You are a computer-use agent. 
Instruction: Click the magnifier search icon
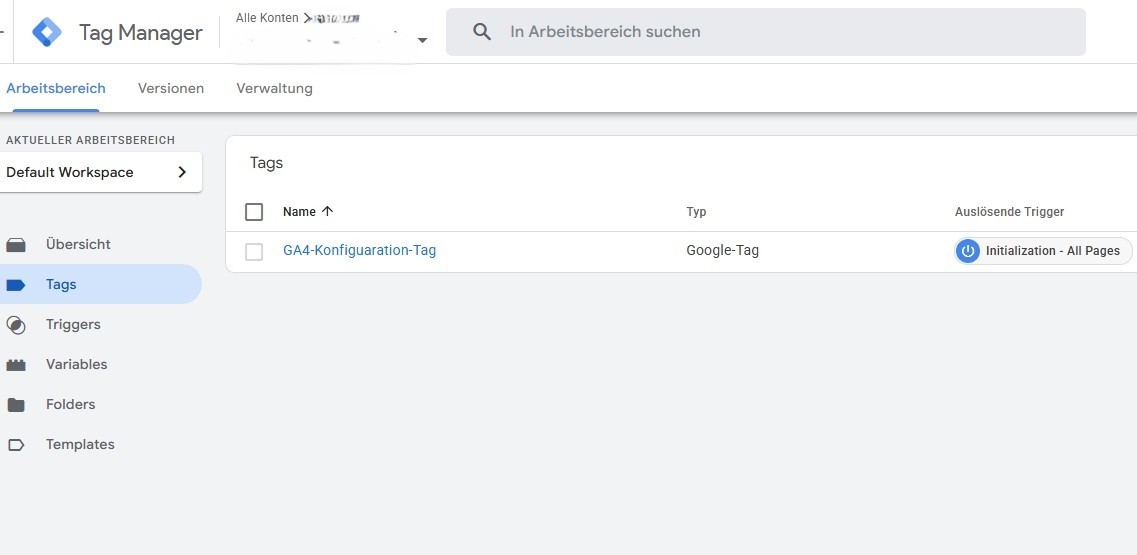click(482, 32)
